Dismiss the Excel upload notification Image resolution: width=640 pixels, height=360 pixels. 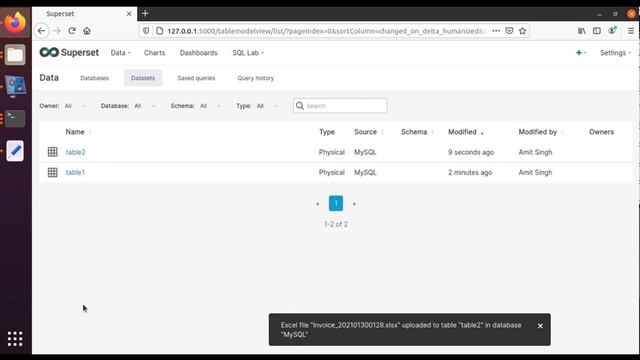click(540, 326)
